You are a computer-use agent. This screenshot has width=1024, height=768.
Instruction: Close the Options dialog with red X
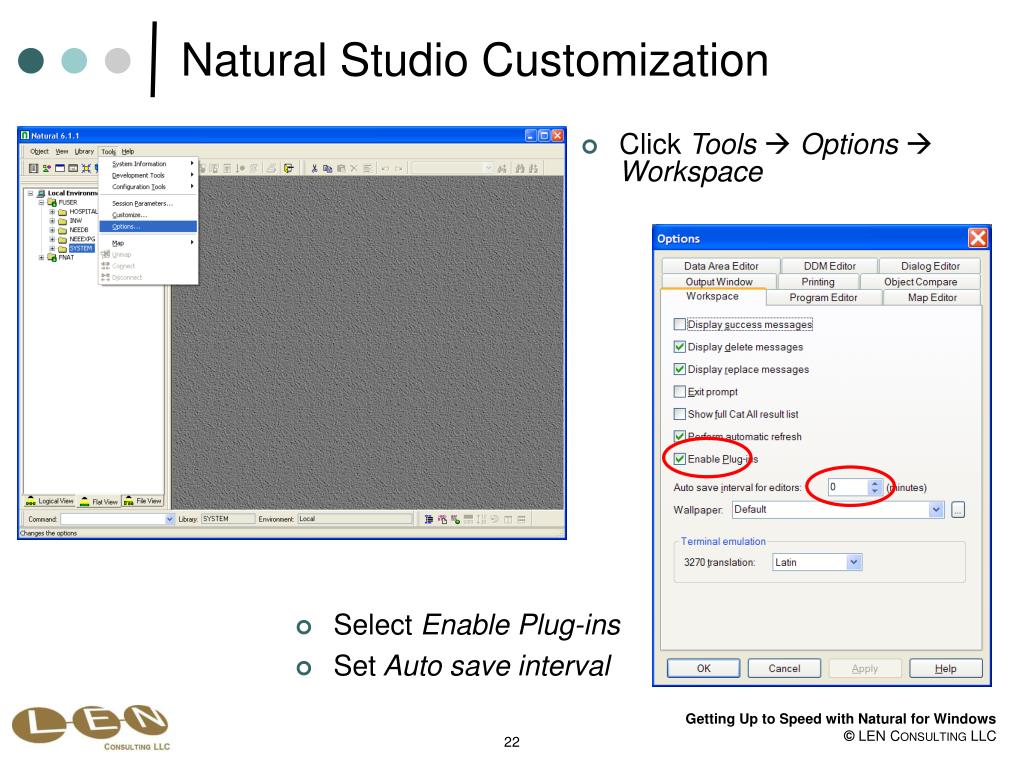978,238
